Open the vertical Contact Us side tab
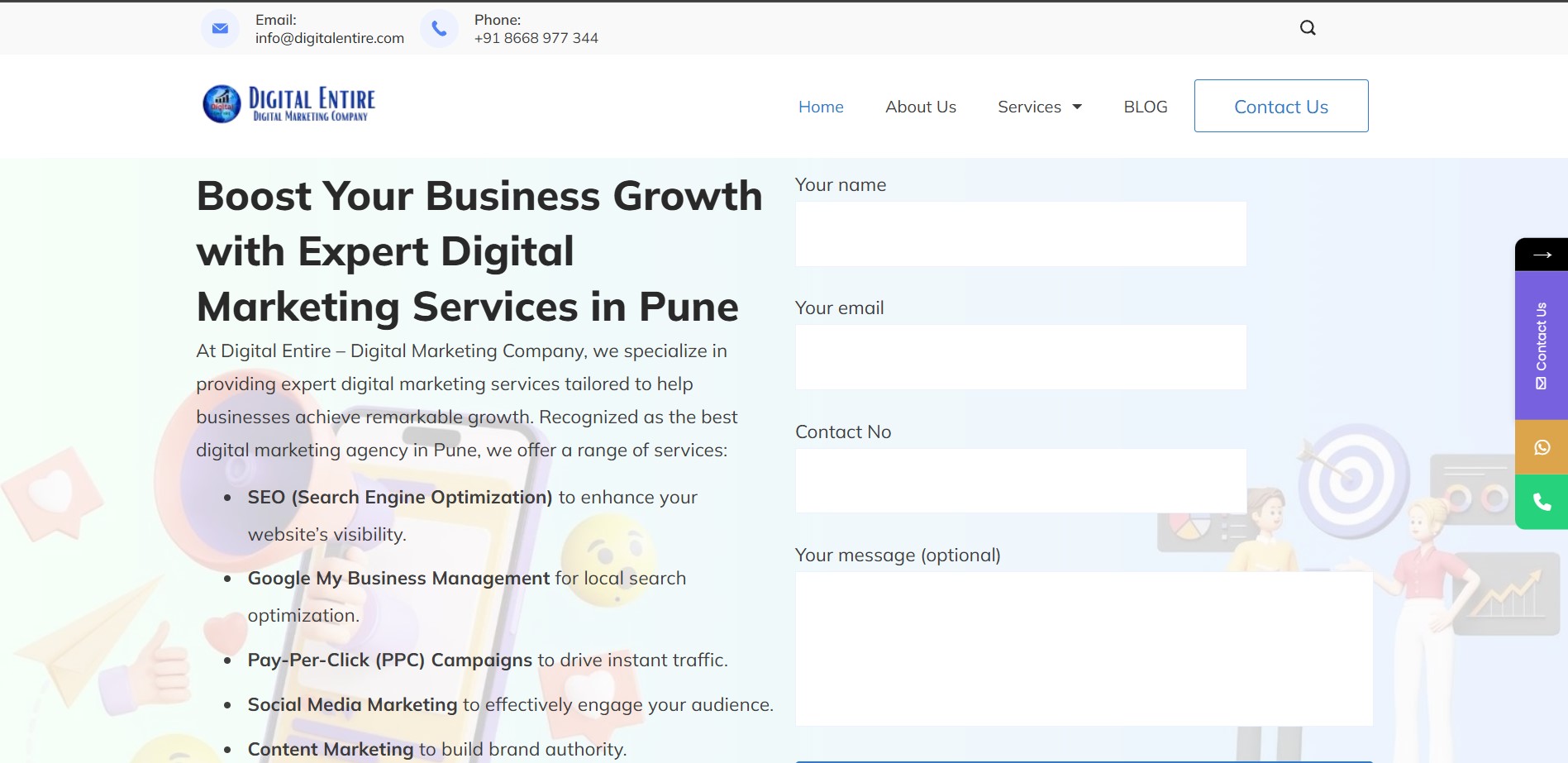Viewport: 1568px width, 763px height. pos(1542,346)
